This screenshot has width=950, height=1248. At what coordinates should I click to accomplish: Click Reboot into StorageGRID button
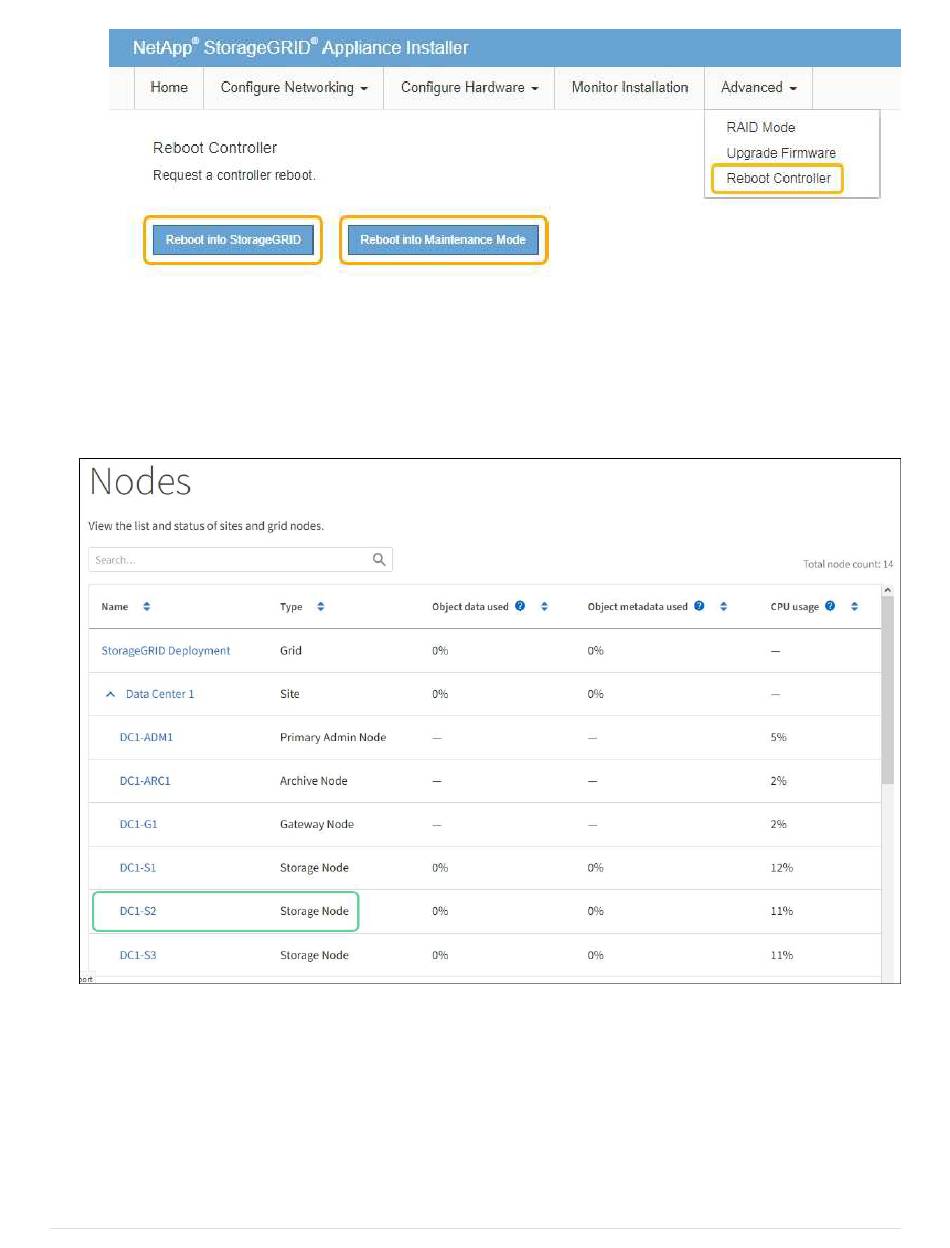click(233, 240)
